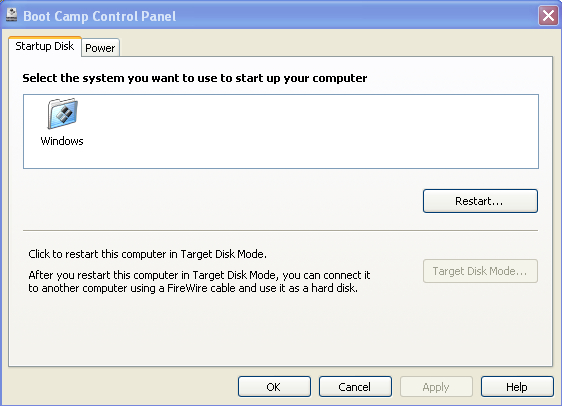Click the grayed-out Apply button
562x406 pixels.
pyautogui.click(x=436, y=387)
